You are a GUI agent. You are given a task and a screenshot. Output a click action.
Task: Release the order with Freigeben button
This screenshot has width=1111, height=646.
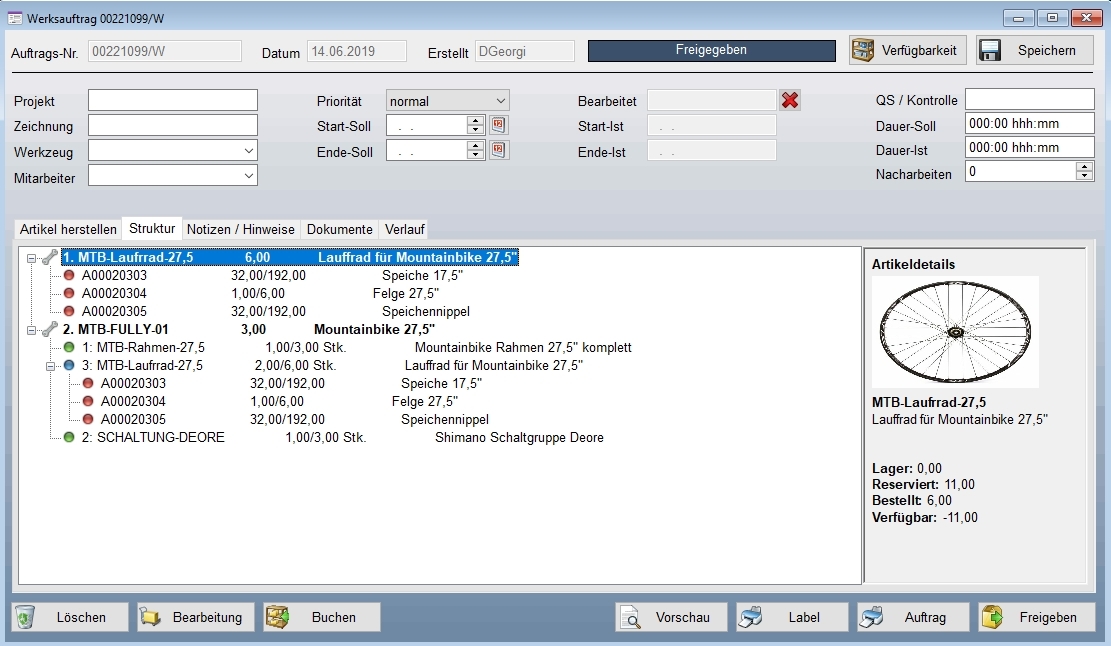point(1037,617)
